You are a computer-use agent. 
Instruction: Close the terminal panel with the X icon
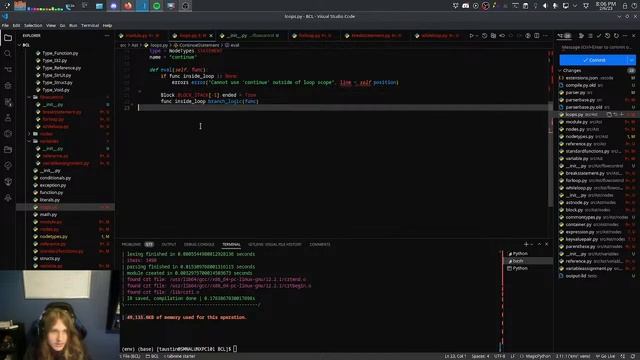point(547,244)
